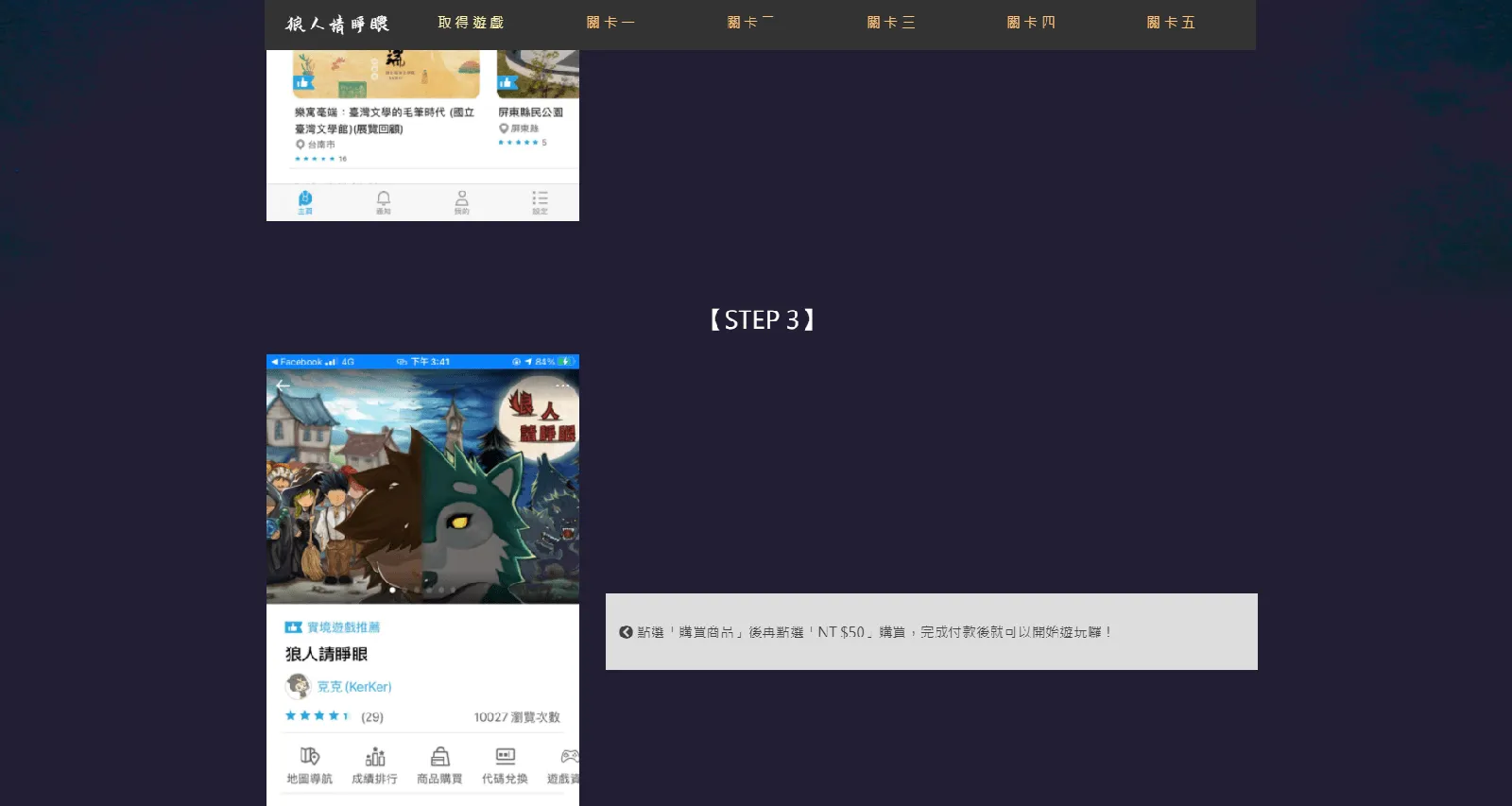
Task: Tap the 通知 bell icon
Action: pos(384,201)
